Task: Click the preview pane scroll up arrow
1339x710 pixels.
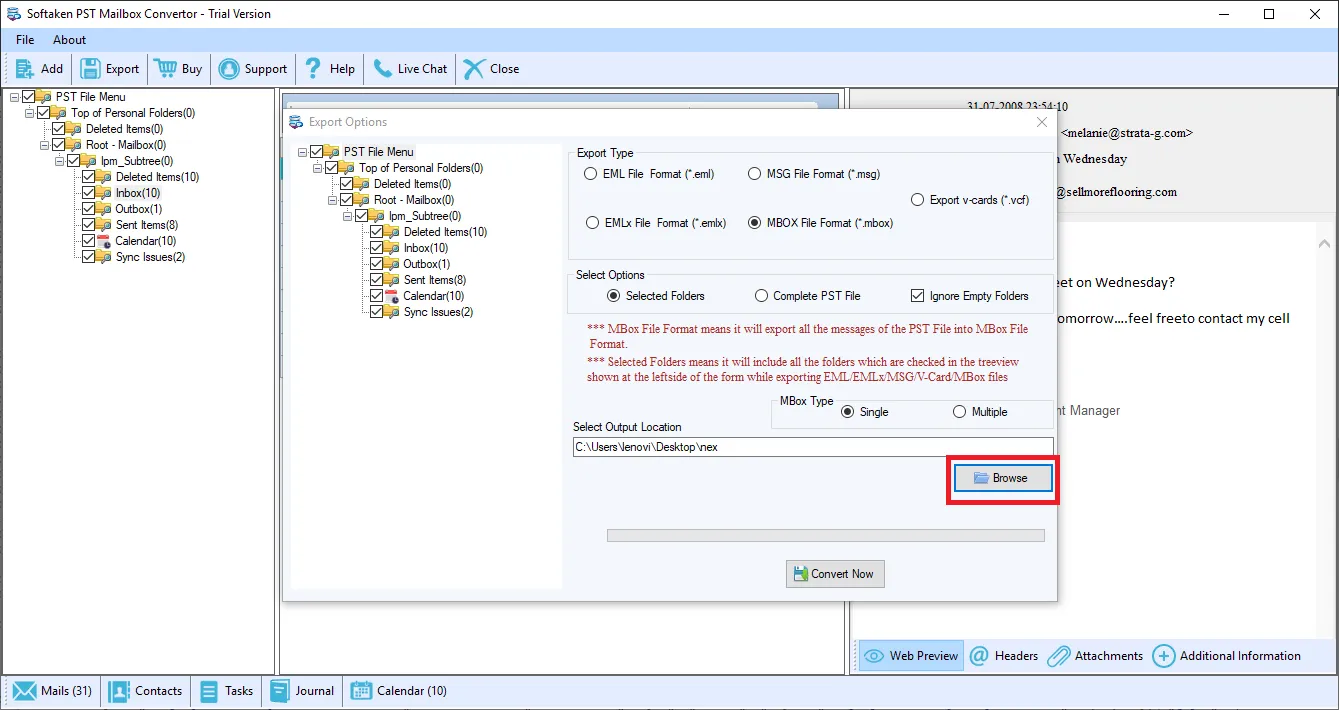Action: pyautogui.click(x=1325, y=243)
